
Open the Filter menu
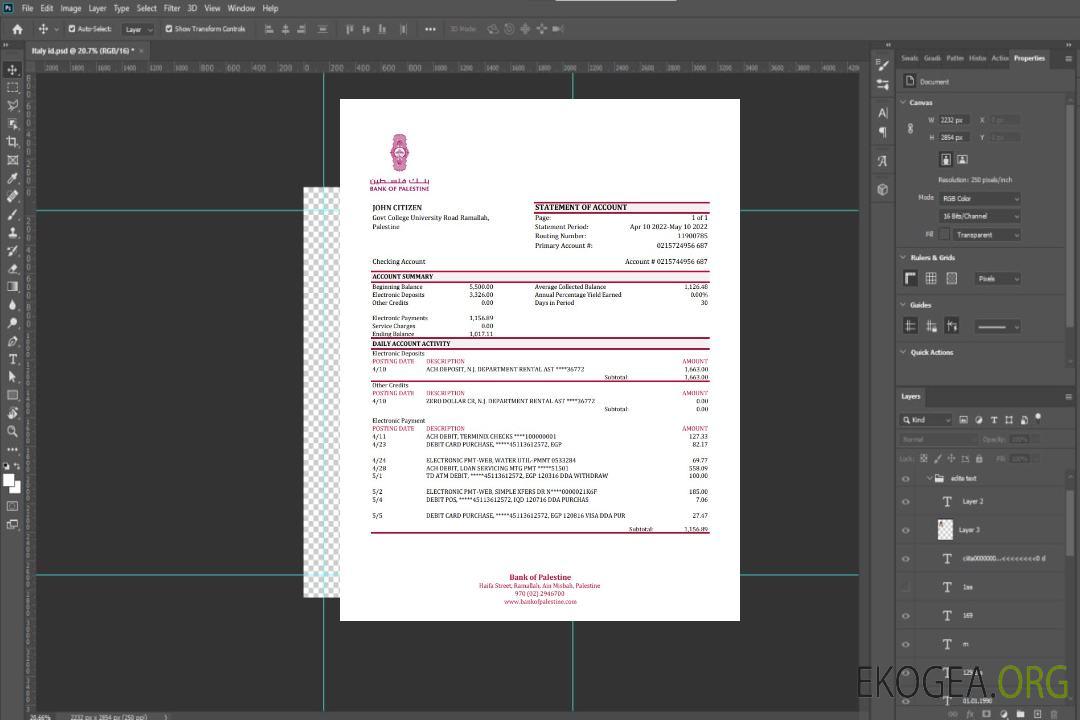point(172,8)
